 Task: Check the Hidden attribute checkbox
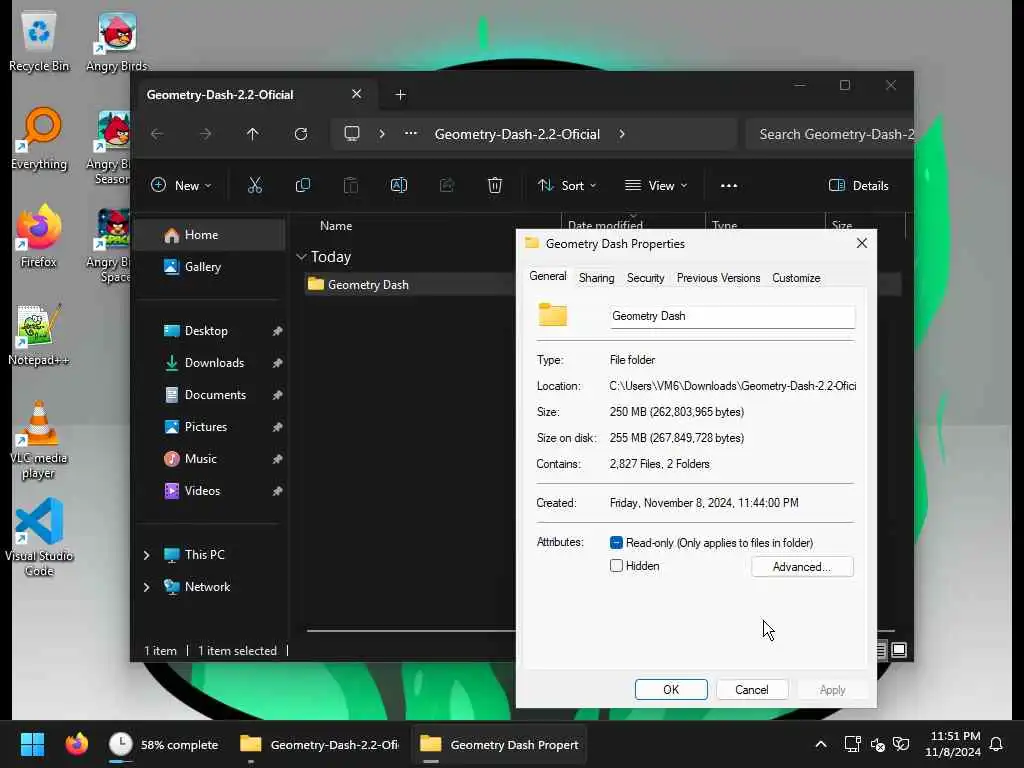pos(616,566)
